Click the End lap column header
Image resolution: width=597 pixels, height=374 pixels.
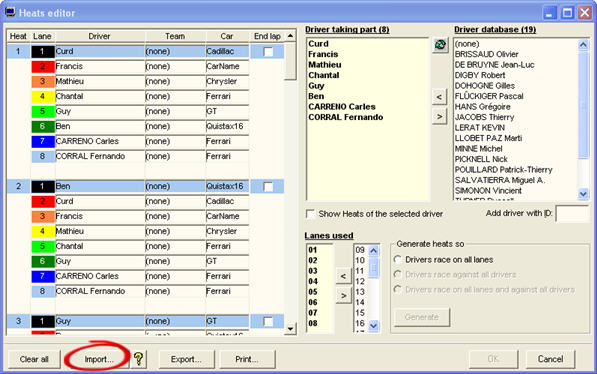[267, 36]
